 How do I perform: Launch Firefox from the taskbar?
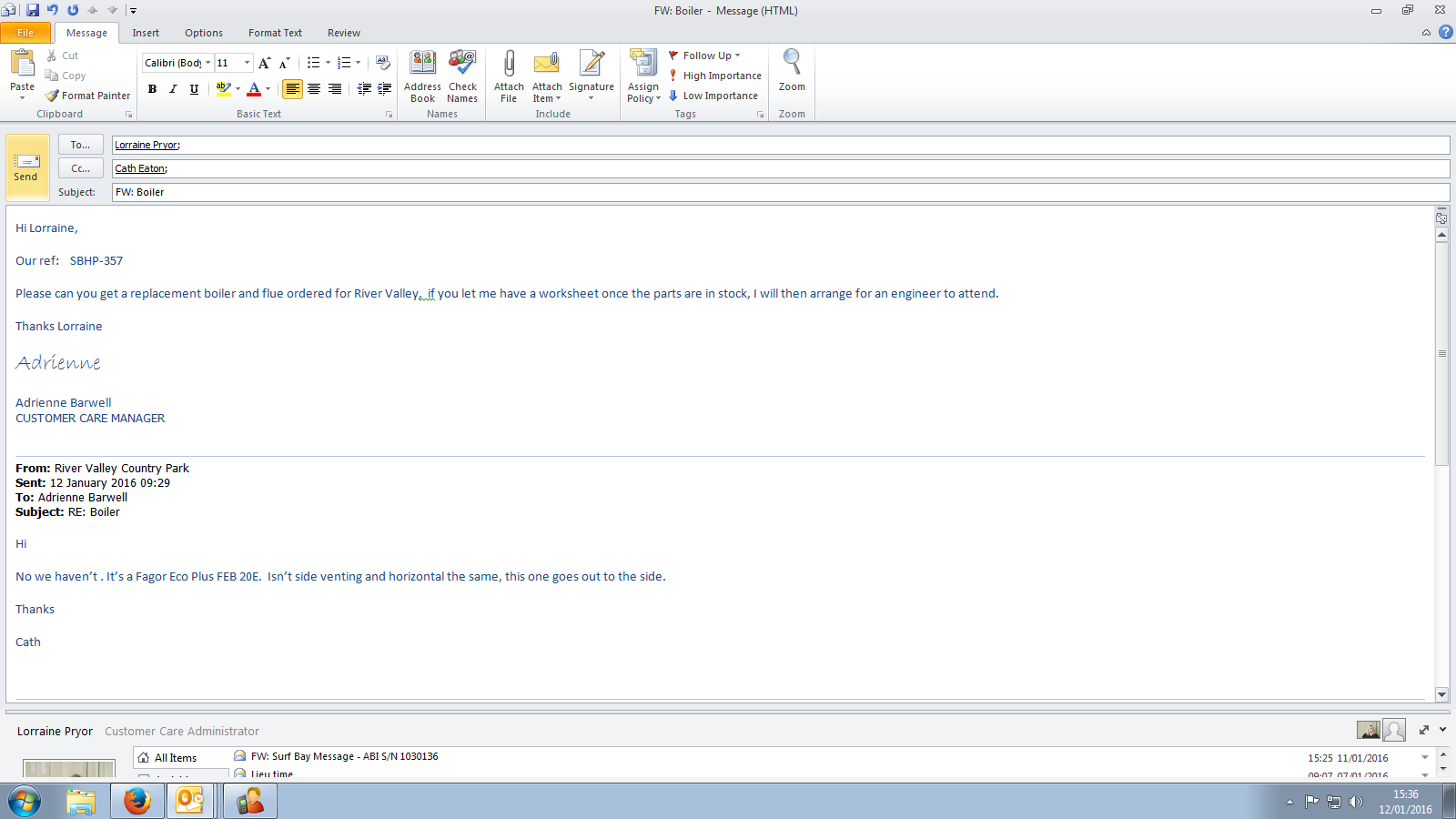(137, 802)
